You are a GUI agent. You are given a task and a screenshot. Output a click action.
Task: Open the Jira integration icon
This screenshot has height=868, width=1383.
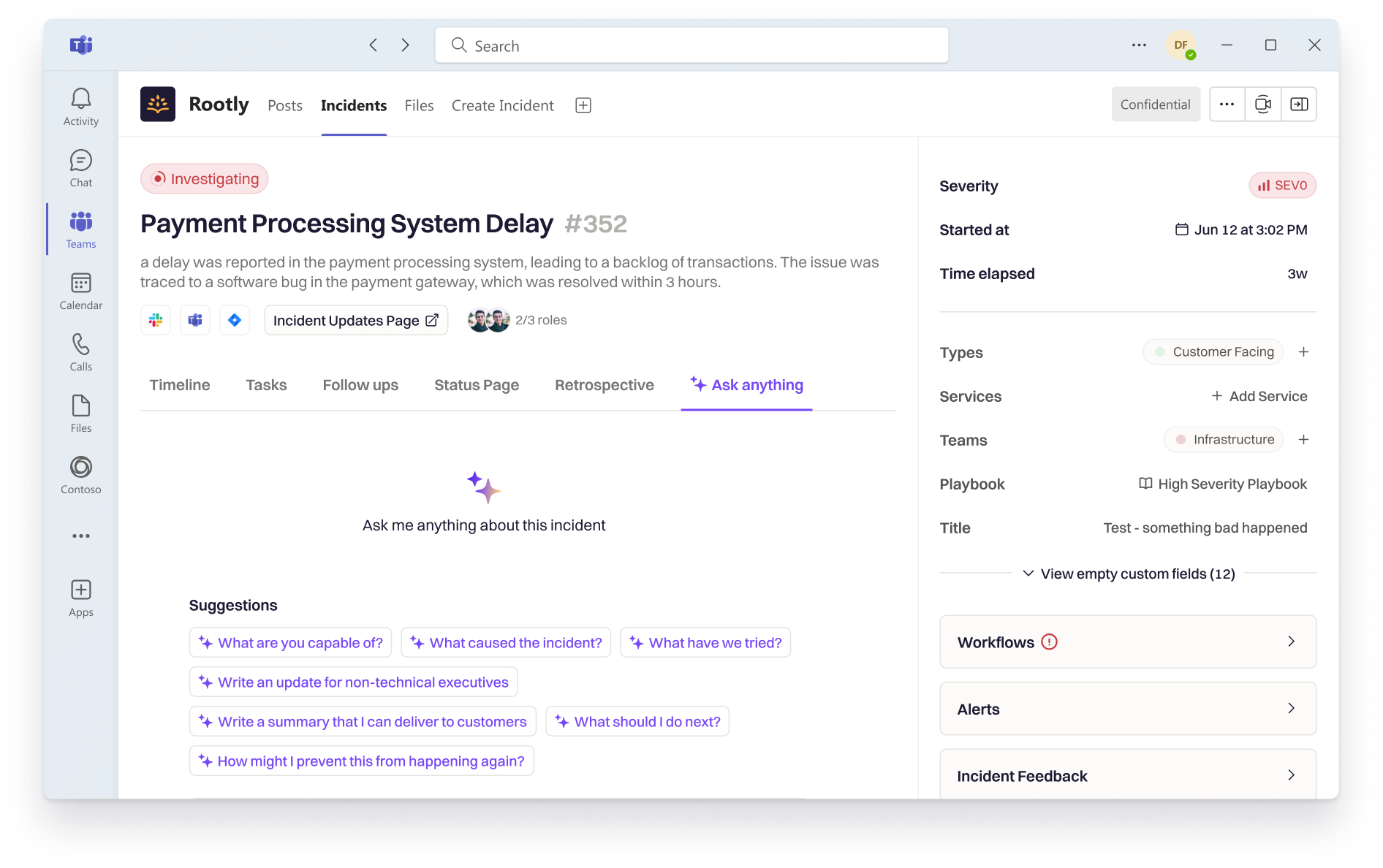(x=235, y=320)
